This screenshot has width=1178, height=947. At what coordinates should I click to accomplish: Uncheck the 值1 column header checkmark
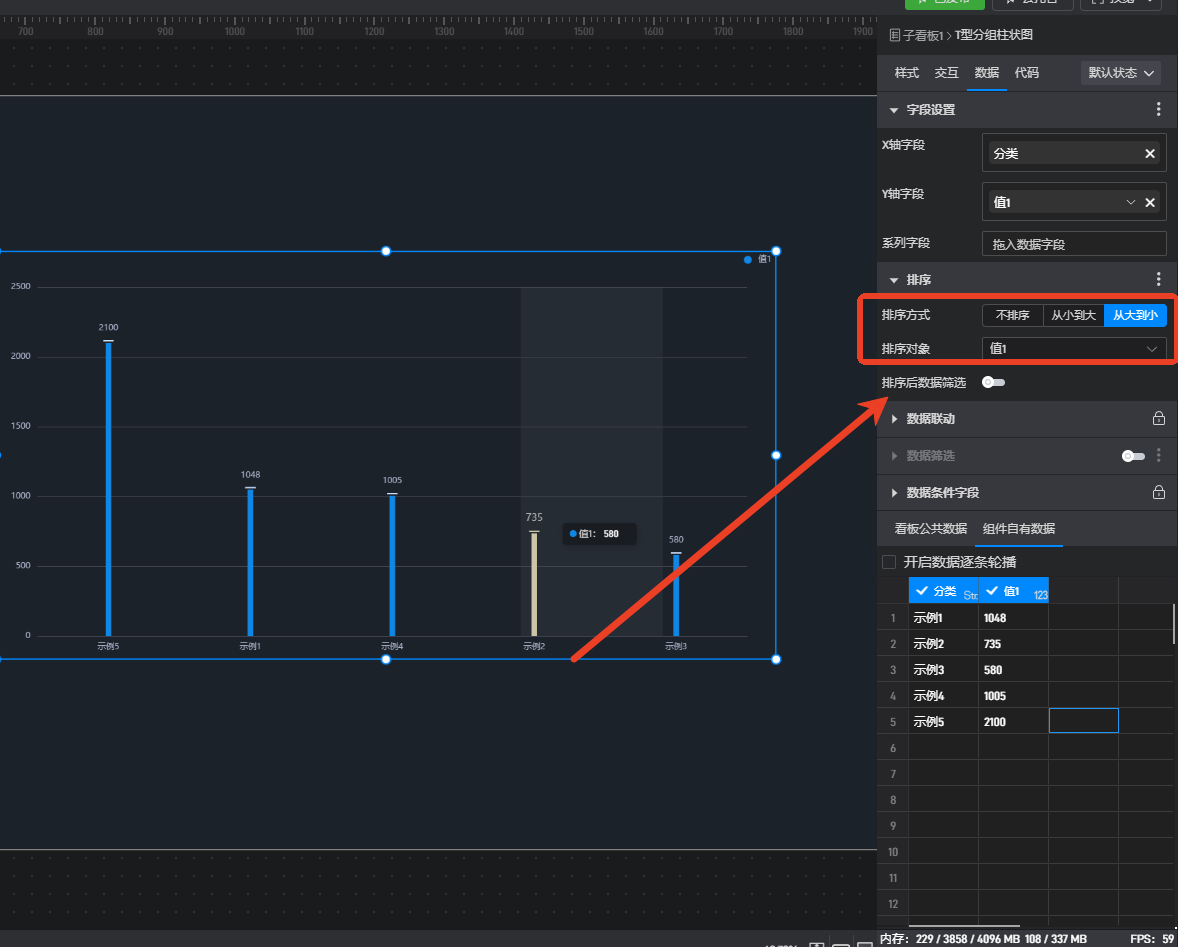[992, 591]
